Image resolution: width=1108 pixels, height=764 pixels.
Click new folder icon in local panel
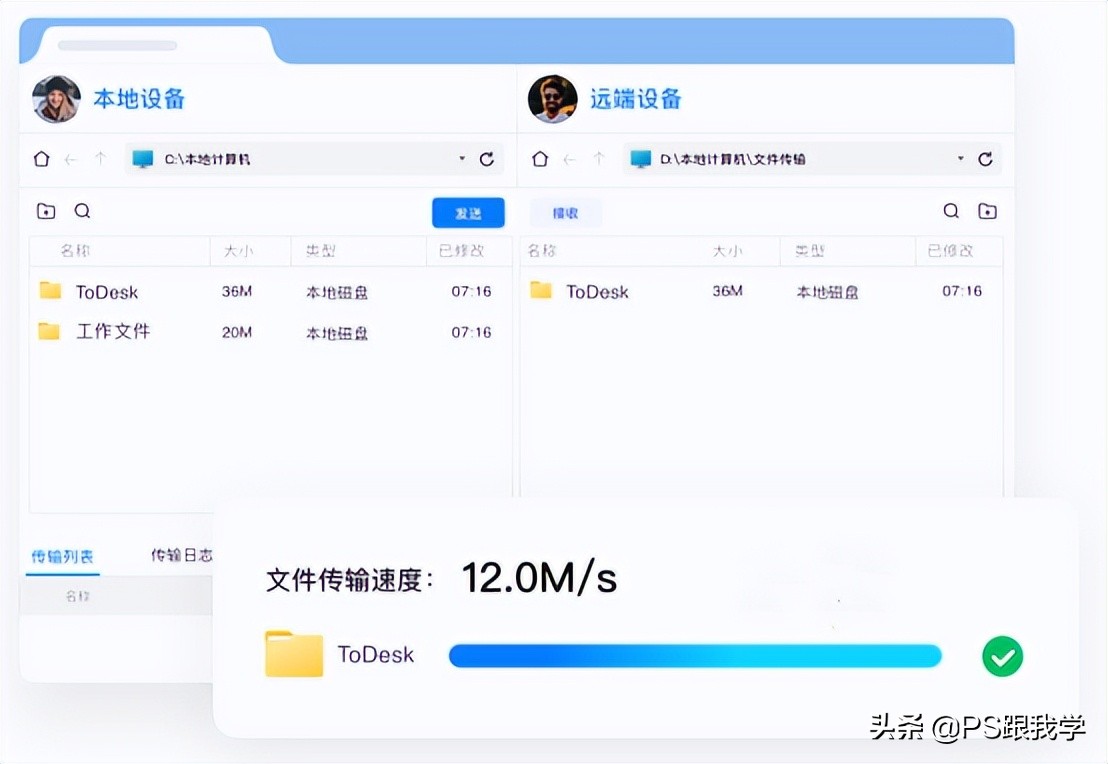point(46,211)
